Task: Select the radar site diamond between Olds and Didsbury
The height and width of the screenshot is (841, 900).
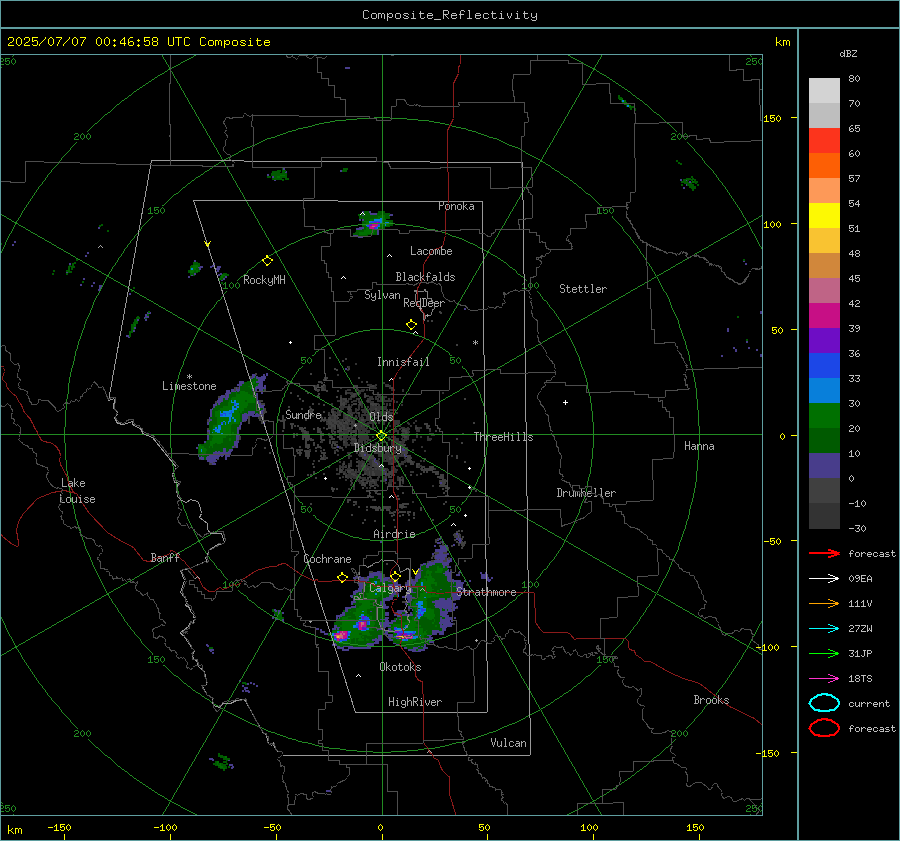Action: point(381,436)
